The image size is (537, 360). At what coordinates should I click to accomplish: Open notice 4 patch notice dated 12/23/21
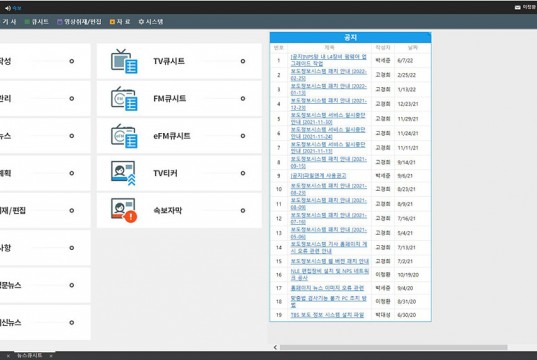(328, 104)
